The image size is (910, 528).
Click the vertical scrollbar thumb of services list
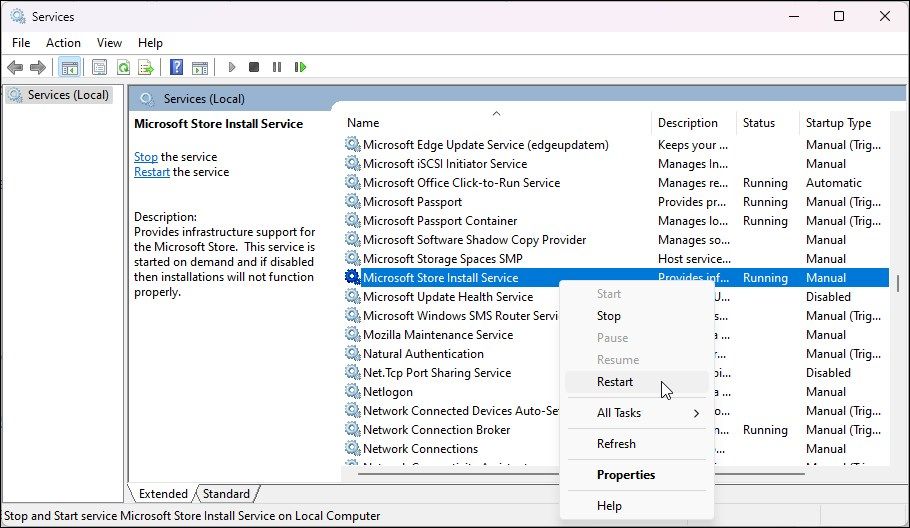click(x=898, y=284)
